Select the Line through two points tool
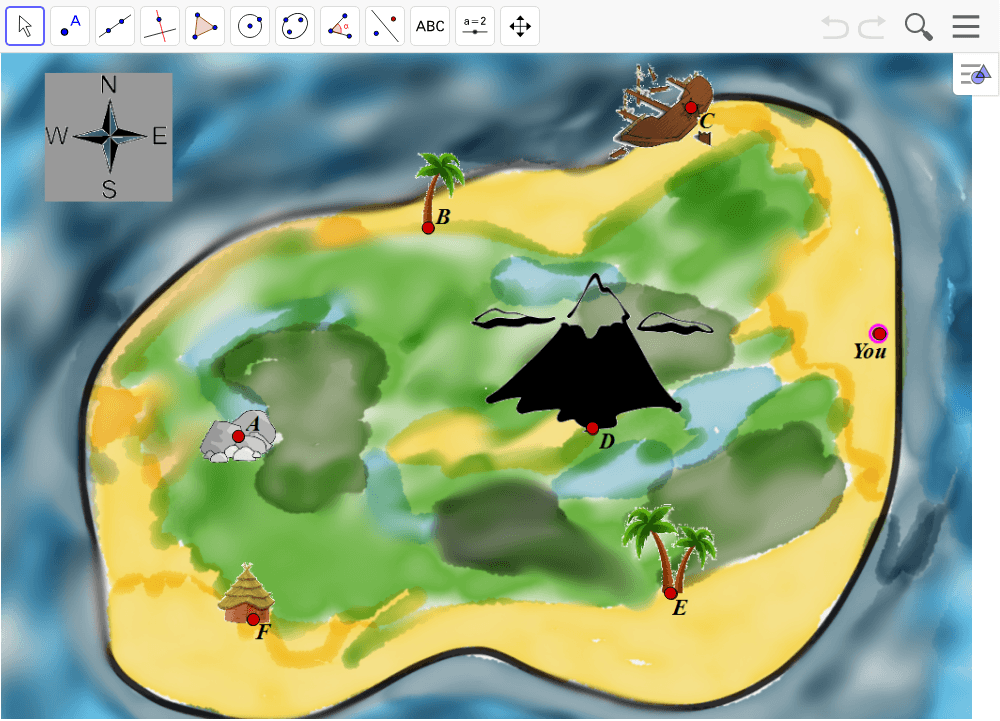 point(115,25)
